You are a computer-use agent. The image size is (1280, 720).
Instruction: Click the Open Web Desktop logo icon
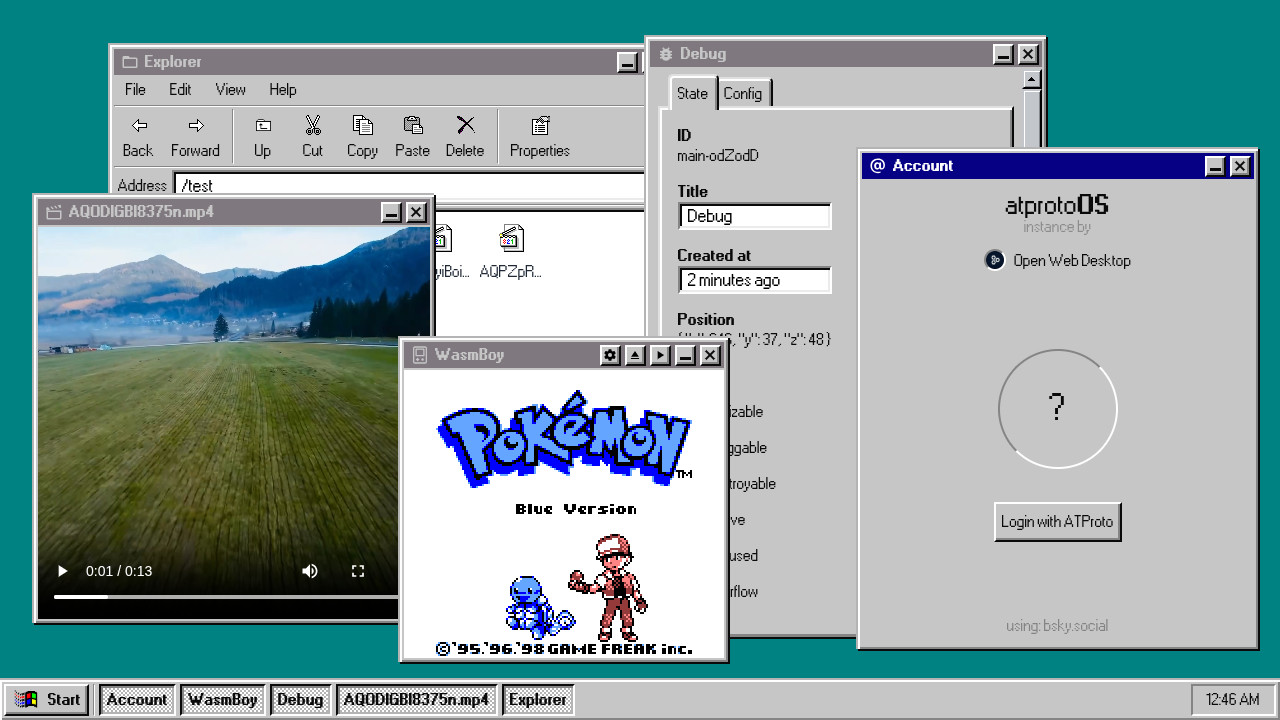click(x=995, y=260)
